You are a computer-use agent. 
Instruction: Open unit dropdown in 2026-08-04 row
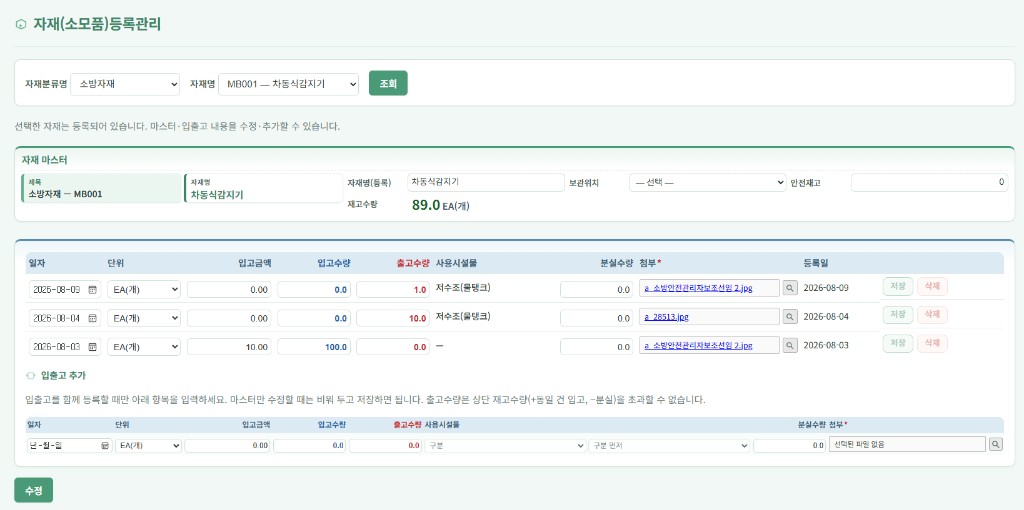[x=144, y=318]
